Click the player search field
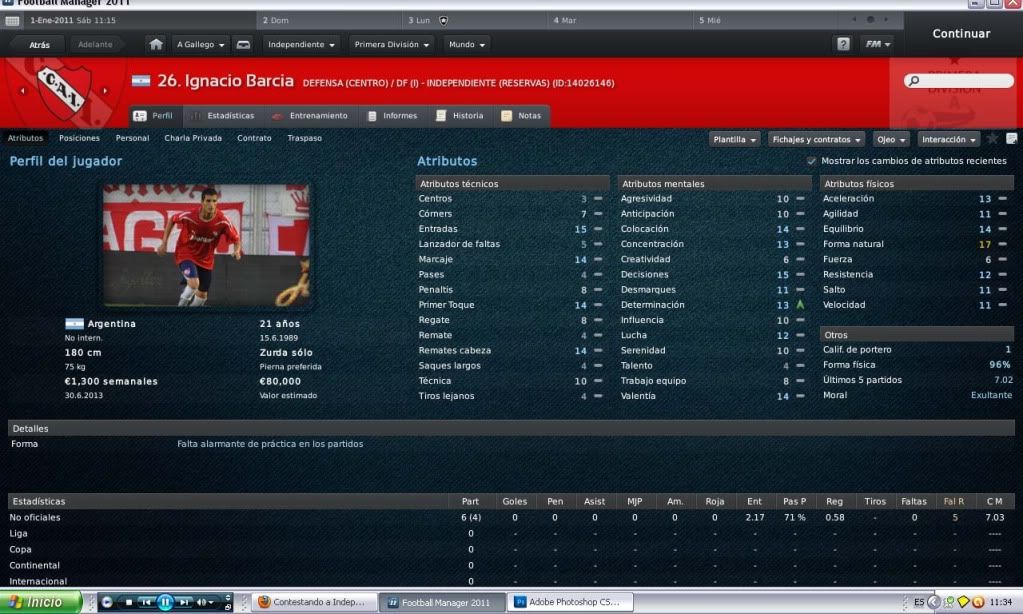1023x614 pixels. coord(959,80)
